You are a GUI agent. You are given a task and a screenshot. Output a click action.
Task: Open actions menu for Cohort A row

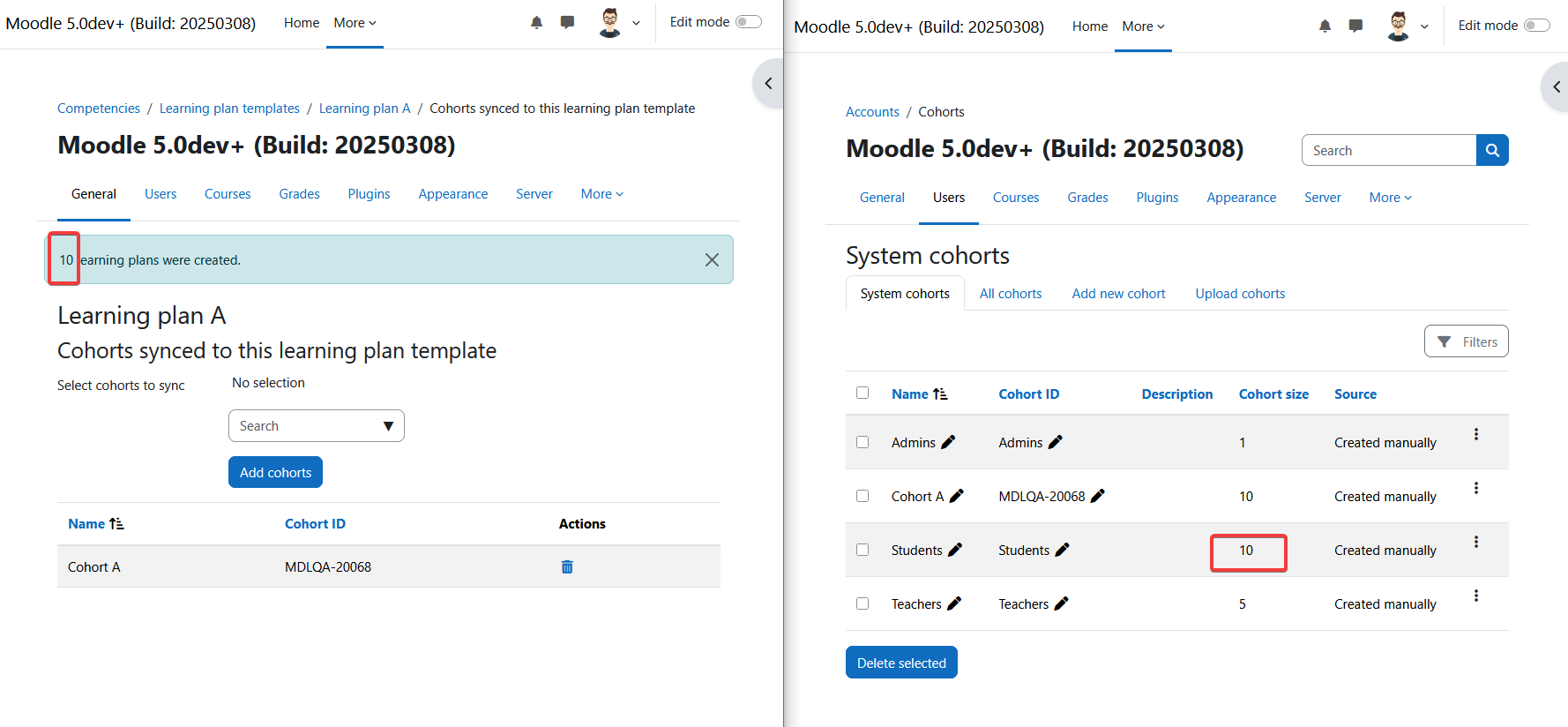tap(1475, 488)
